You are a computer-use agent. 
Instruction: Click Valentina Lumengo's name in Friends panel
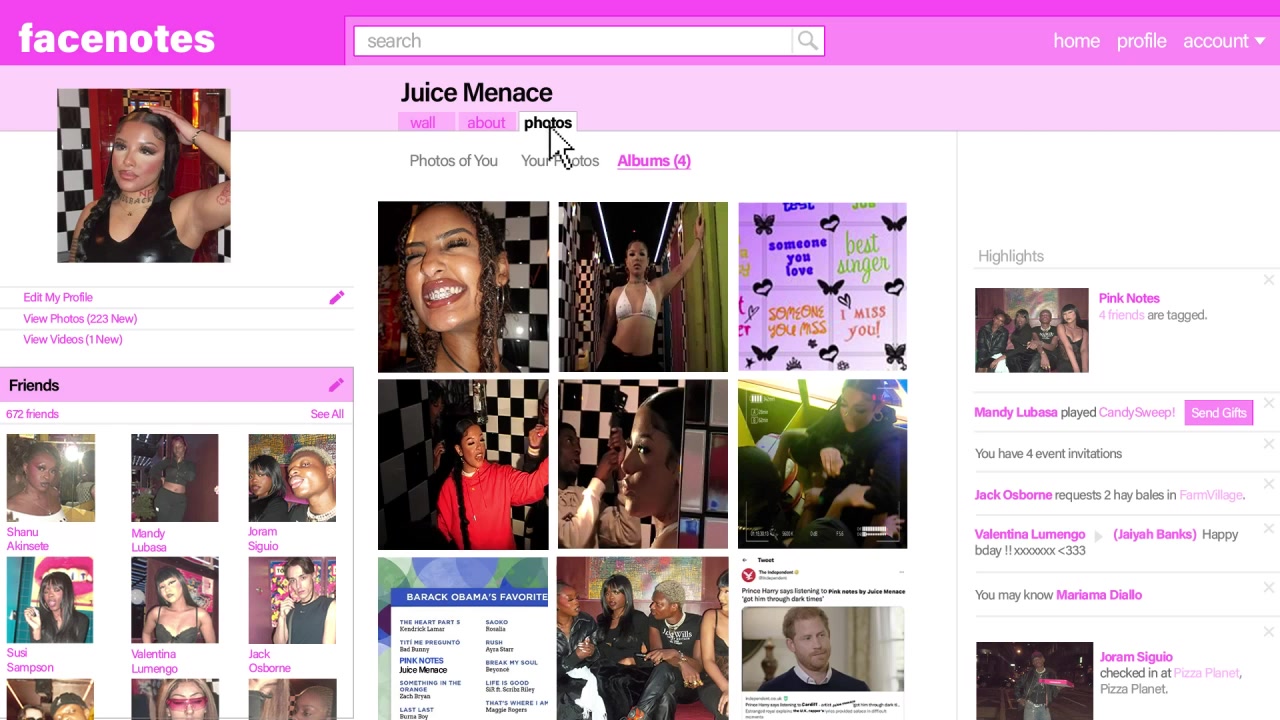tap(154, 661)
